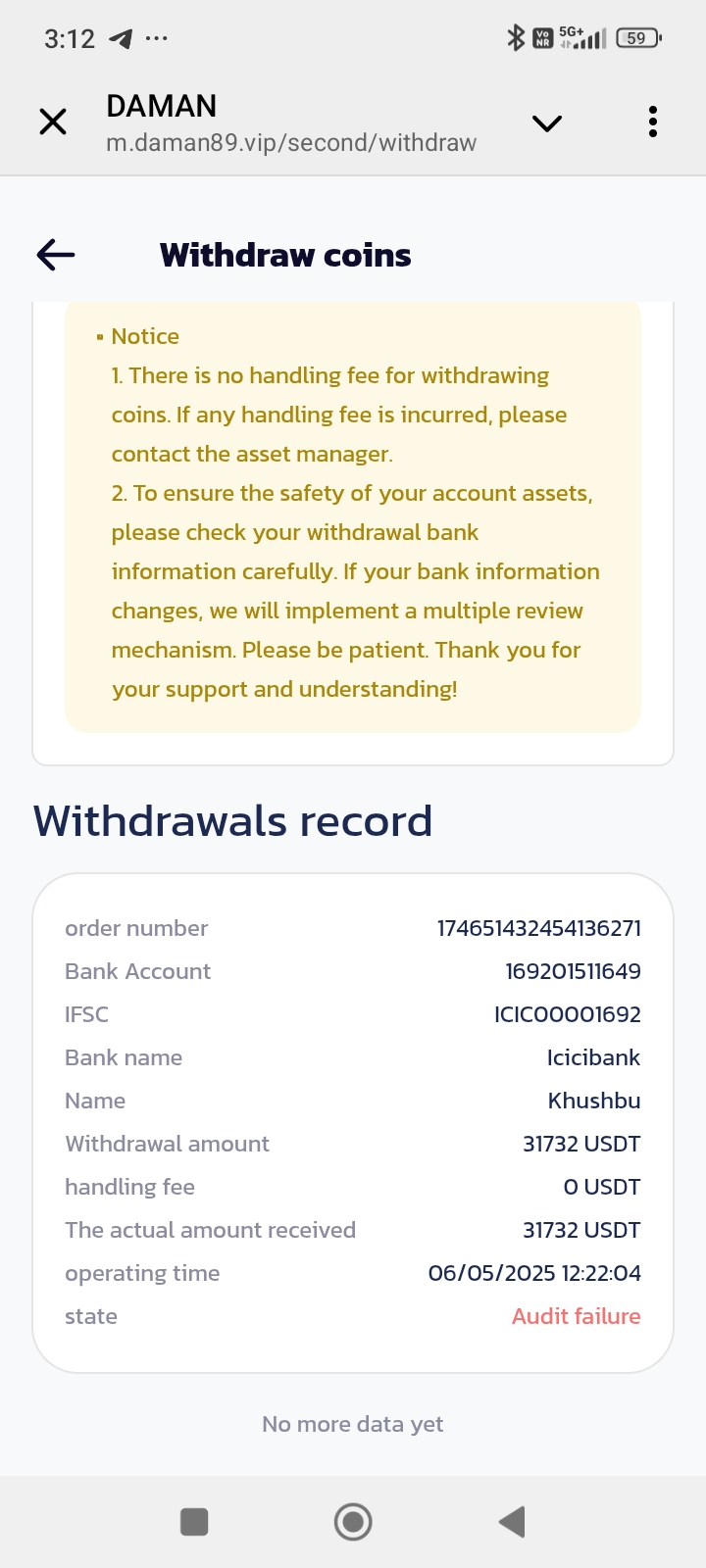Tap the Telegram notification icon
The image size is (706, 1568).
[121, 39]
